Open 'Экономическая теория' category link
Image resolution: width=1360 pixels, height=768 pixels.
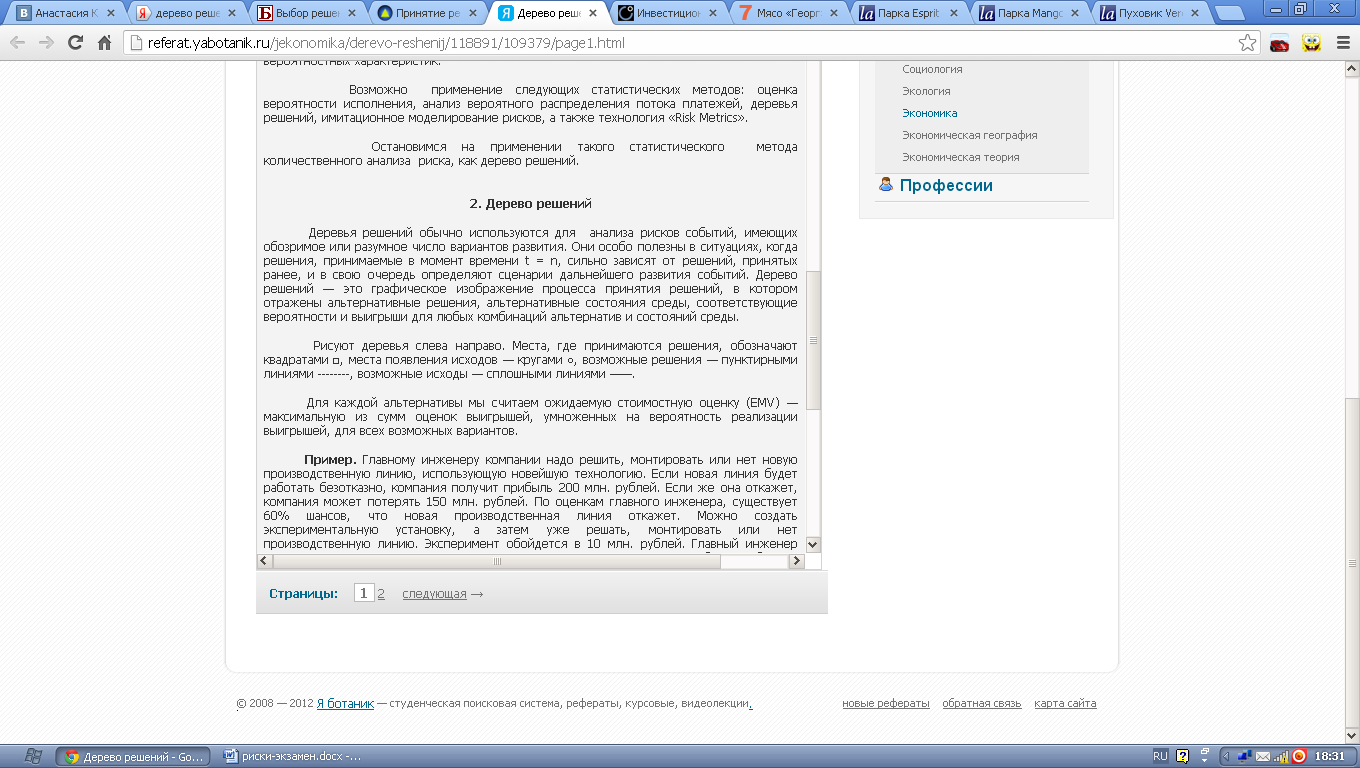960,157
